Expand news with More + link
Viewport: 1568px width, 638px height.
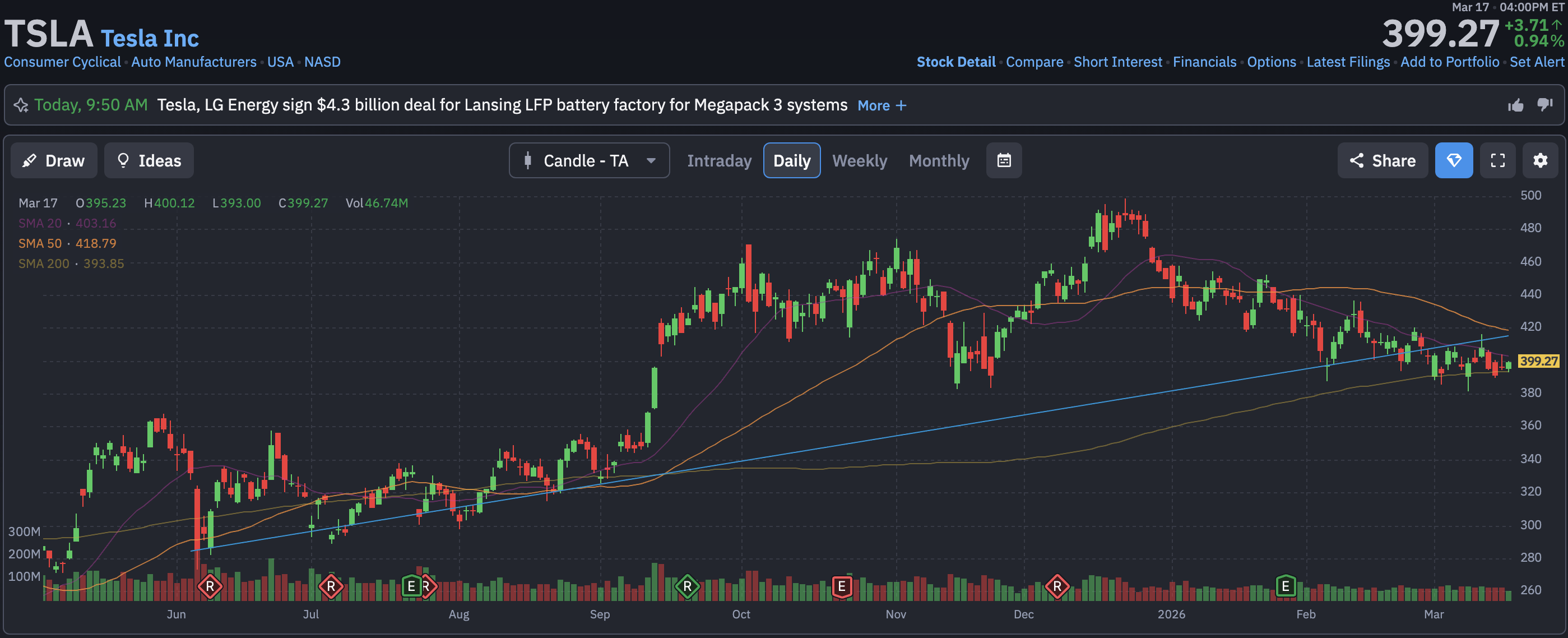coord(881,106)
